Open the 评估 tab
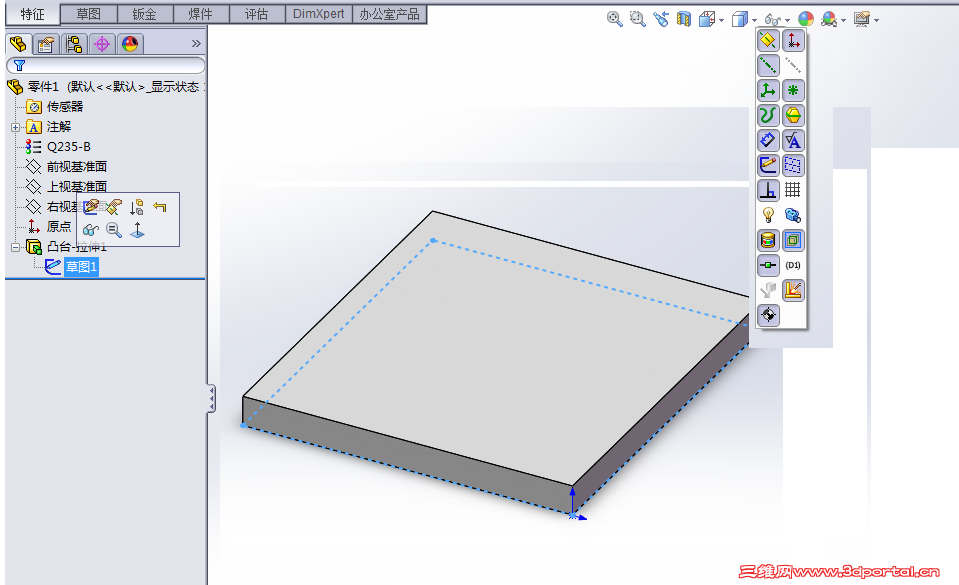 tap(257, 14)
